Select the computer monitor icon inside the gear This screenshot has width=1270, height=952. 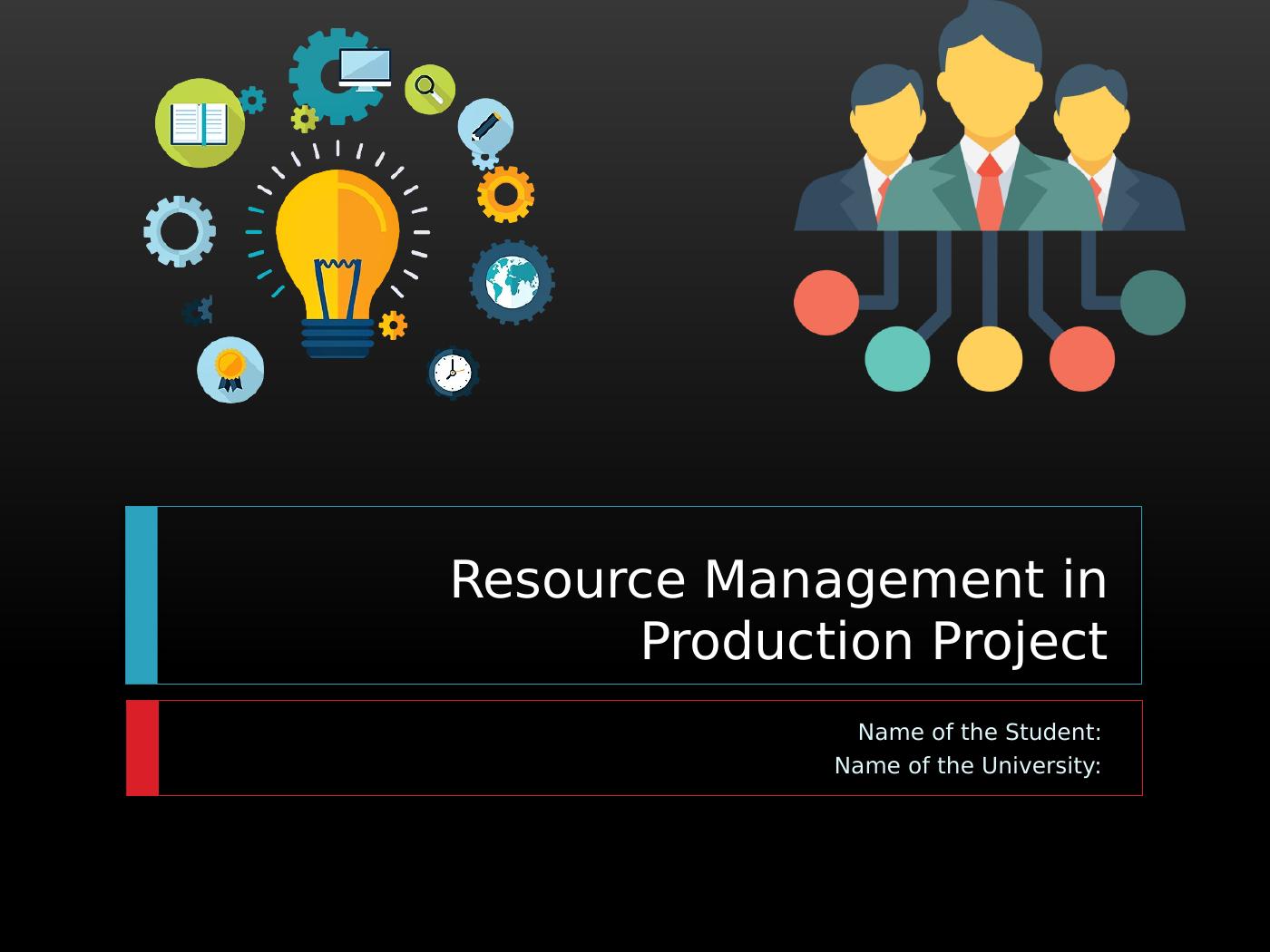pos(365,69)
